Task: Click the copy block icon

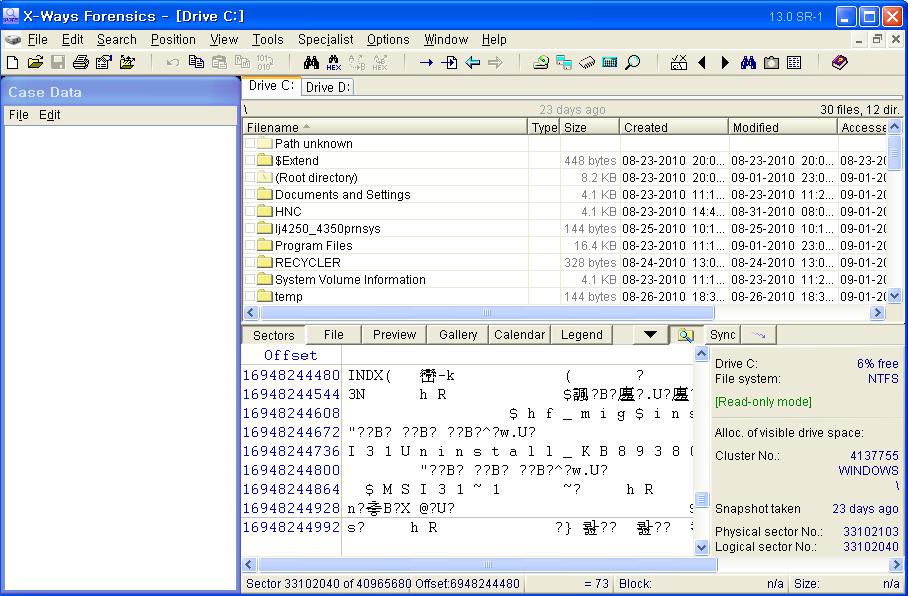Action: point(196,63)
